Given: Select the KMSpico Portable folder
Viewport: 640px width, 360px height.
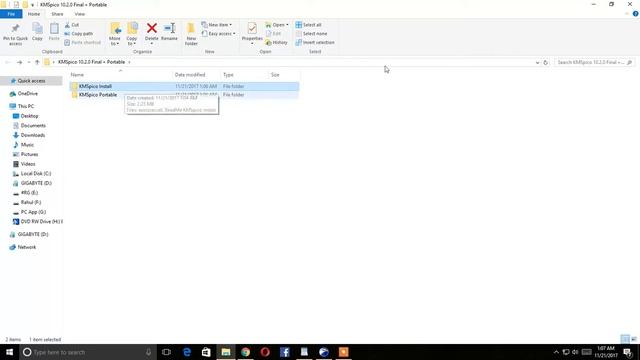Looking at the screenshot, I should point(184,95).
